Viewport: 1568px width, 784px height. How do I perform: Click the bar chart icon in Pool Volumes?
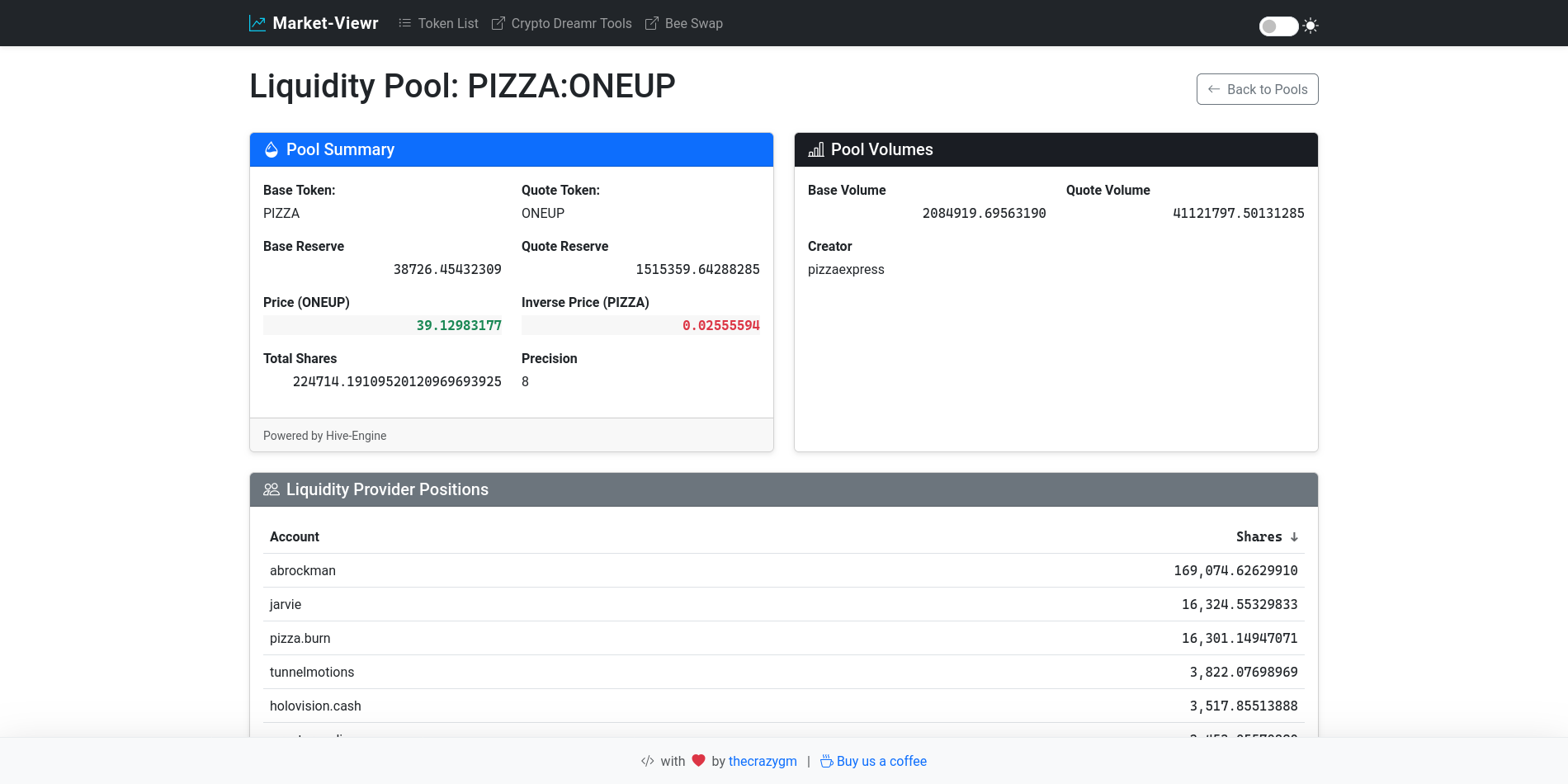[x=816, y=149]
